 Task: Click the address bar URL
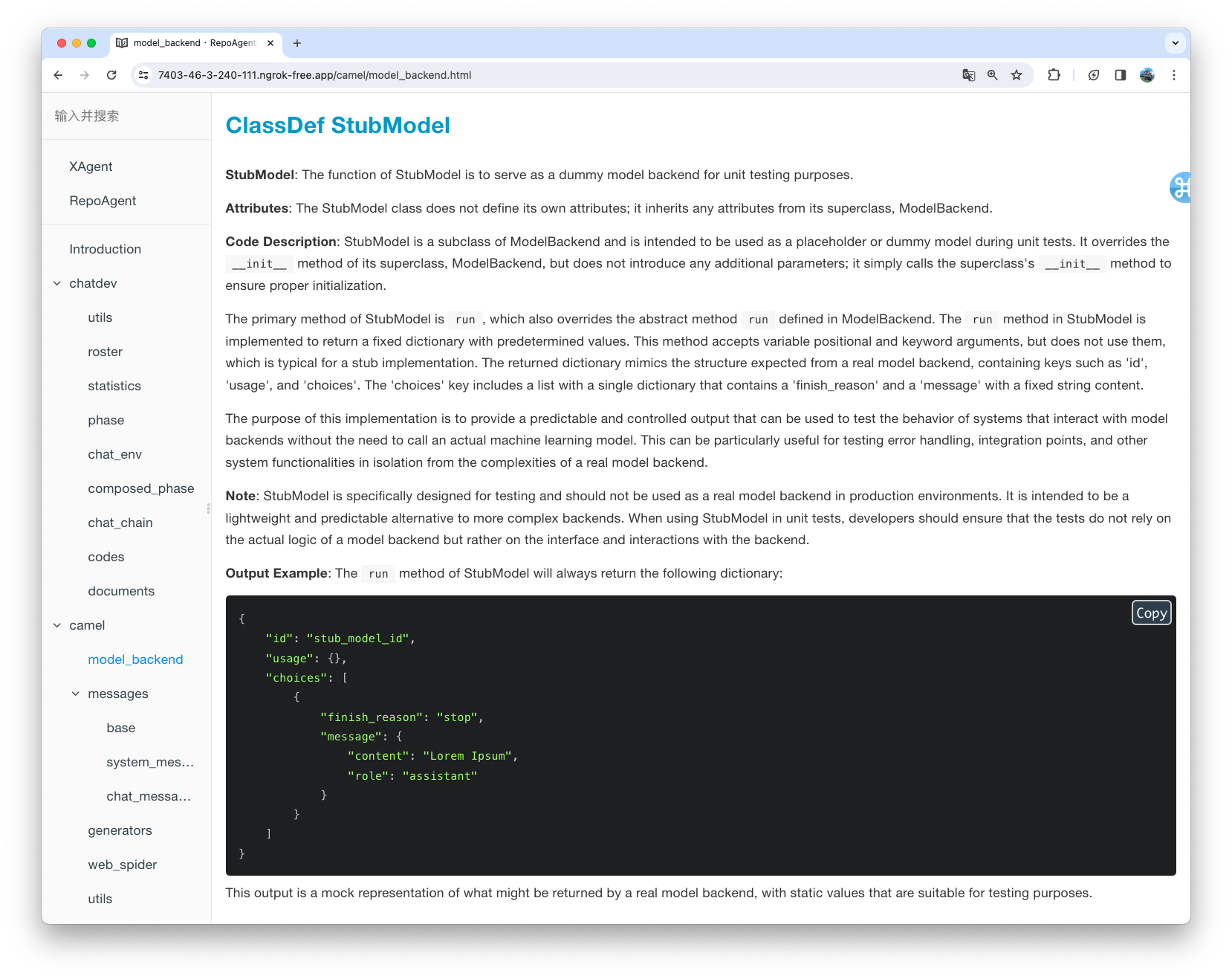(314, 75)
